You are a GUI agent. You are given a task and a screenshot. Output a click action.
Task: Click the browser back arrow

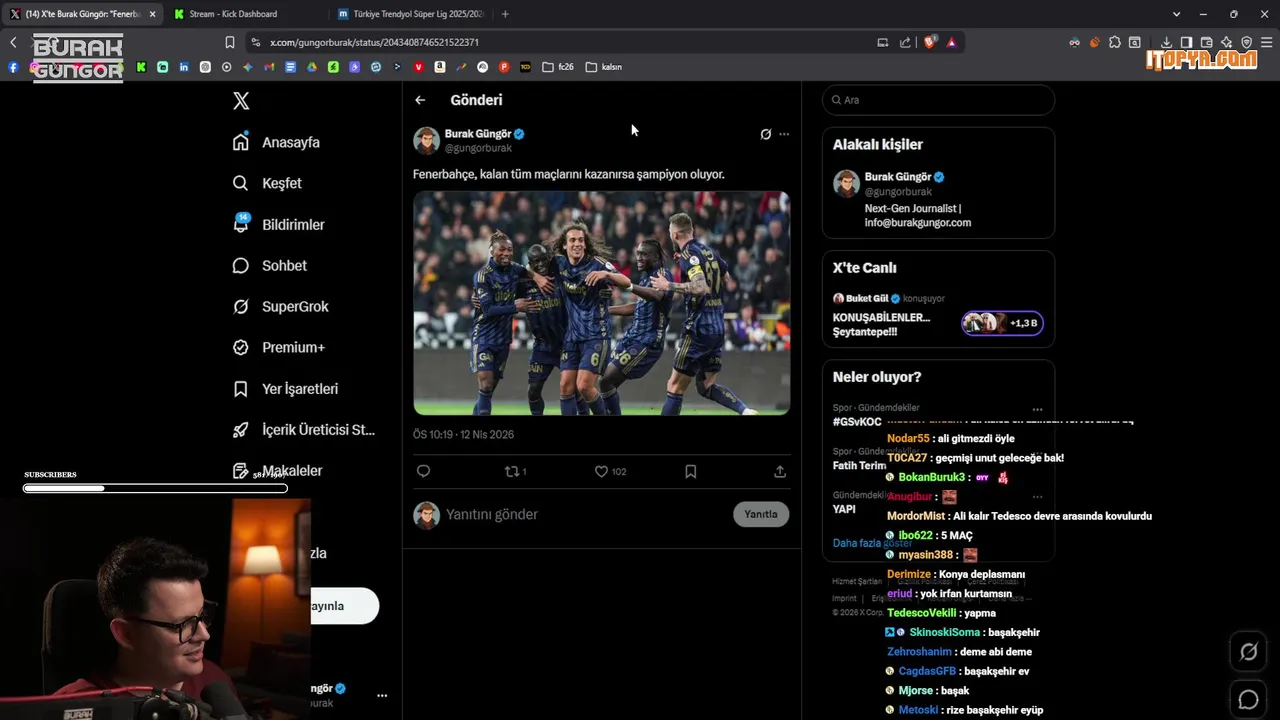tap(13, 42)
